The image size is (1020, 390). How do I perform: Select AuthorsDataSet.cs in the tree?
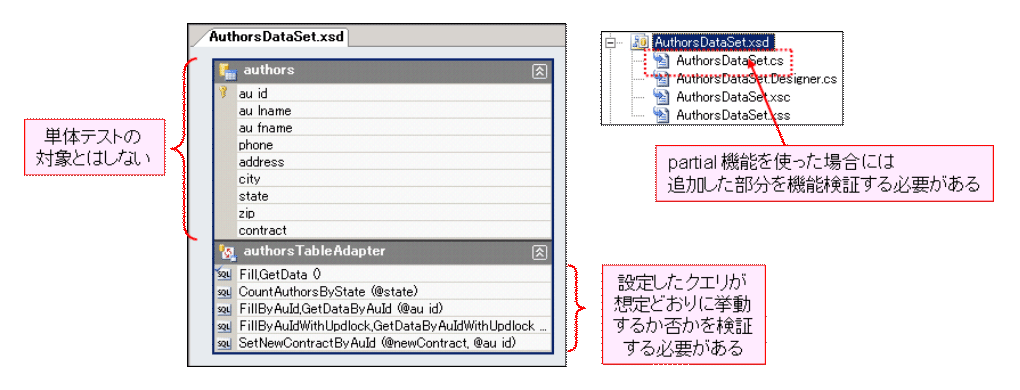pyautogui.click(x=730, y=61)
